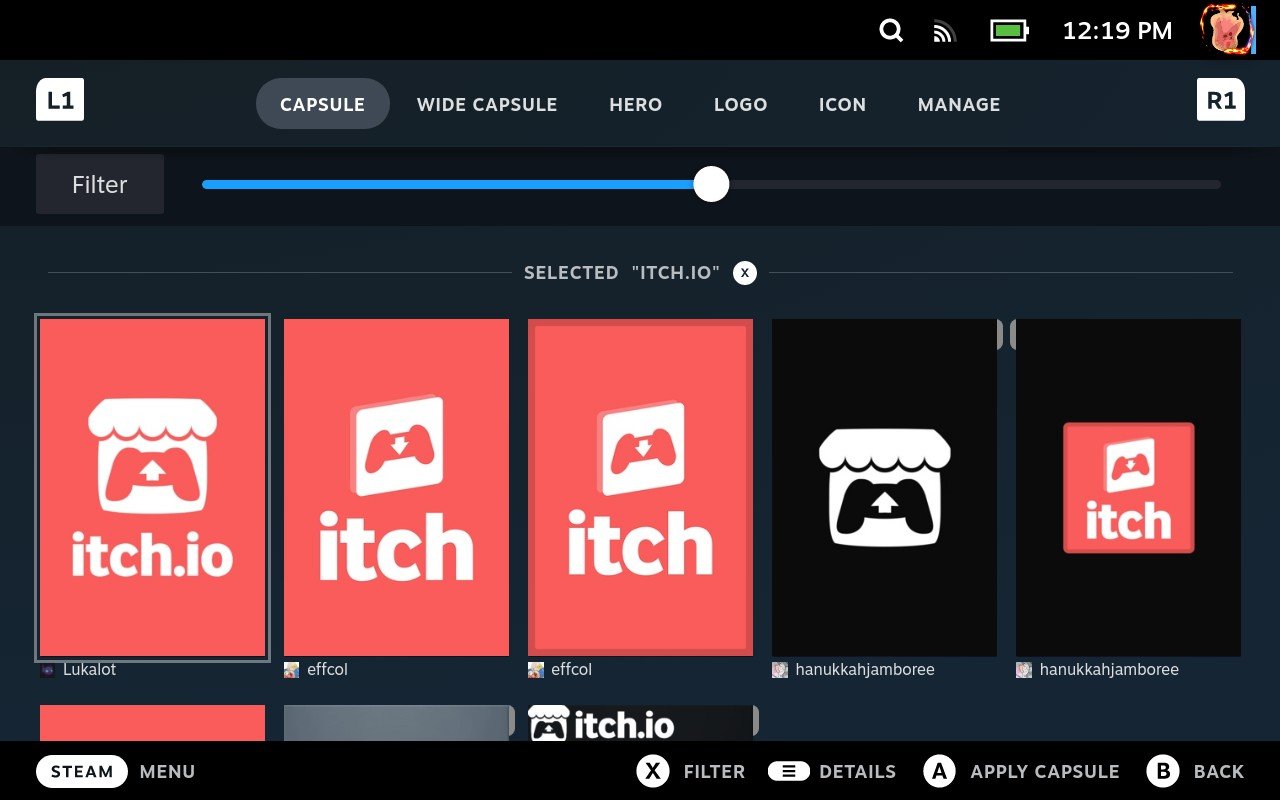1280x800 pixels.
Task: Adjust the capsule size slider
Action: 711,184
